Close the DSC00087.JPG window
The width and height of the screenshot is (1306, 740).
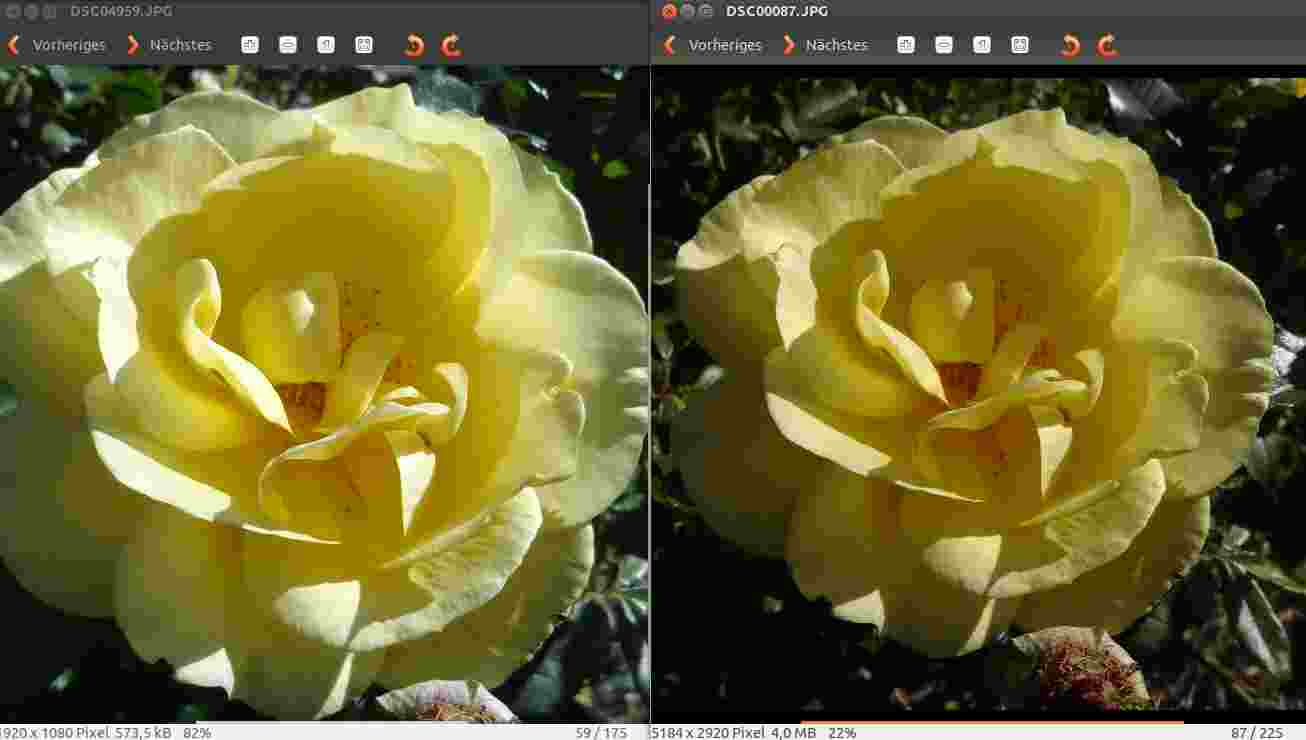point(669,11)
